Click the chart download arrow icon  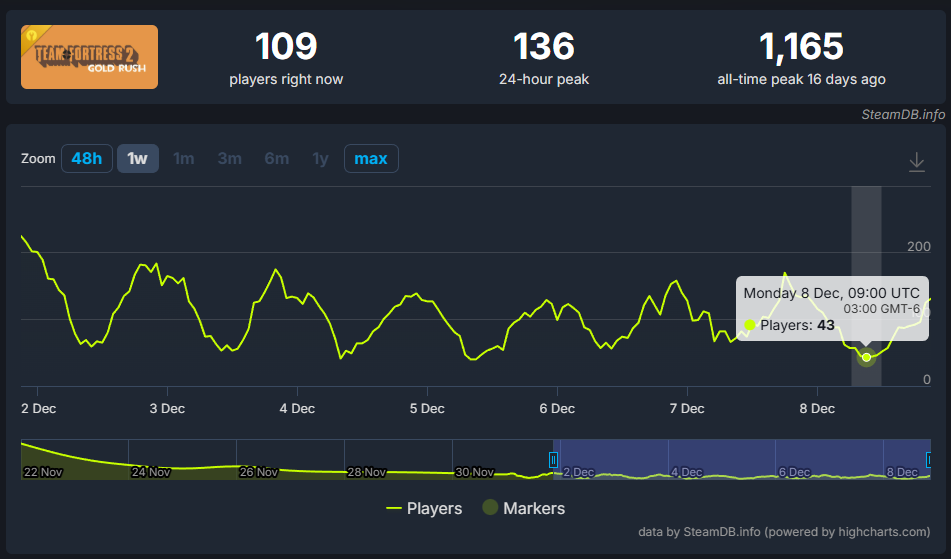tap(916, 162)
